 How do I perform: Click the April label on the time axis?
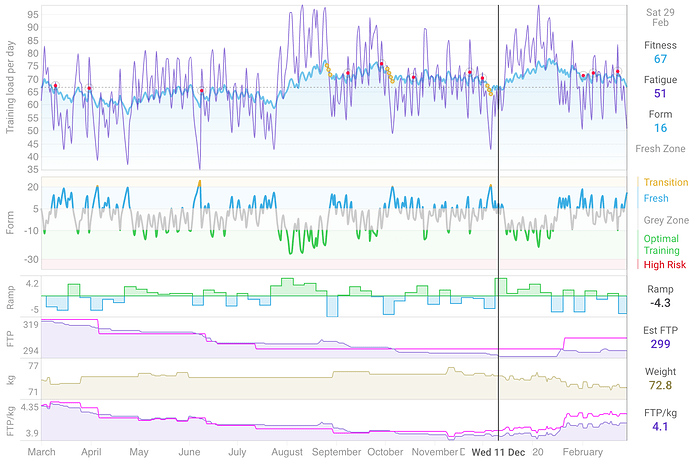pos(91,452)
